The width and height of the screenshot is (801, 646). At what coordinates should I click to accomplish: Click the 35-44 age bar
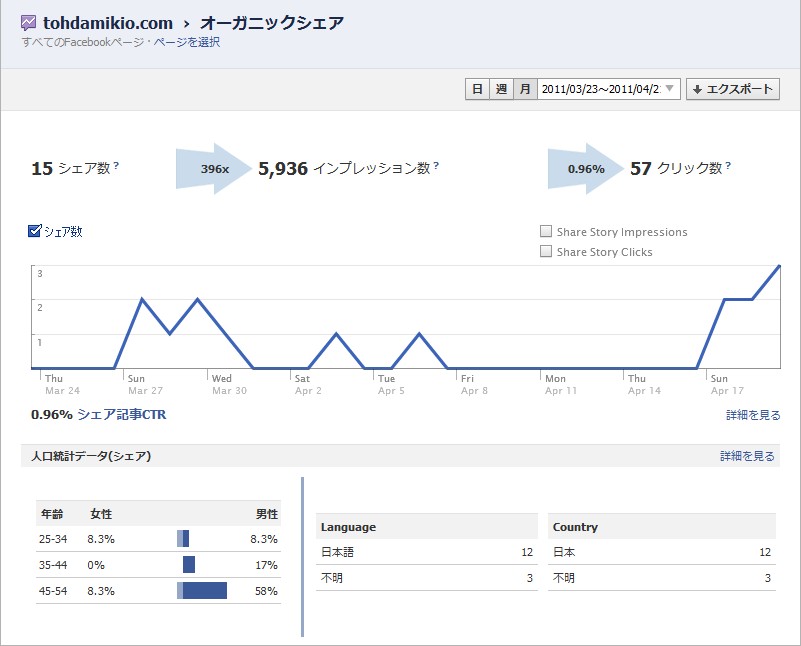point(189,564)
